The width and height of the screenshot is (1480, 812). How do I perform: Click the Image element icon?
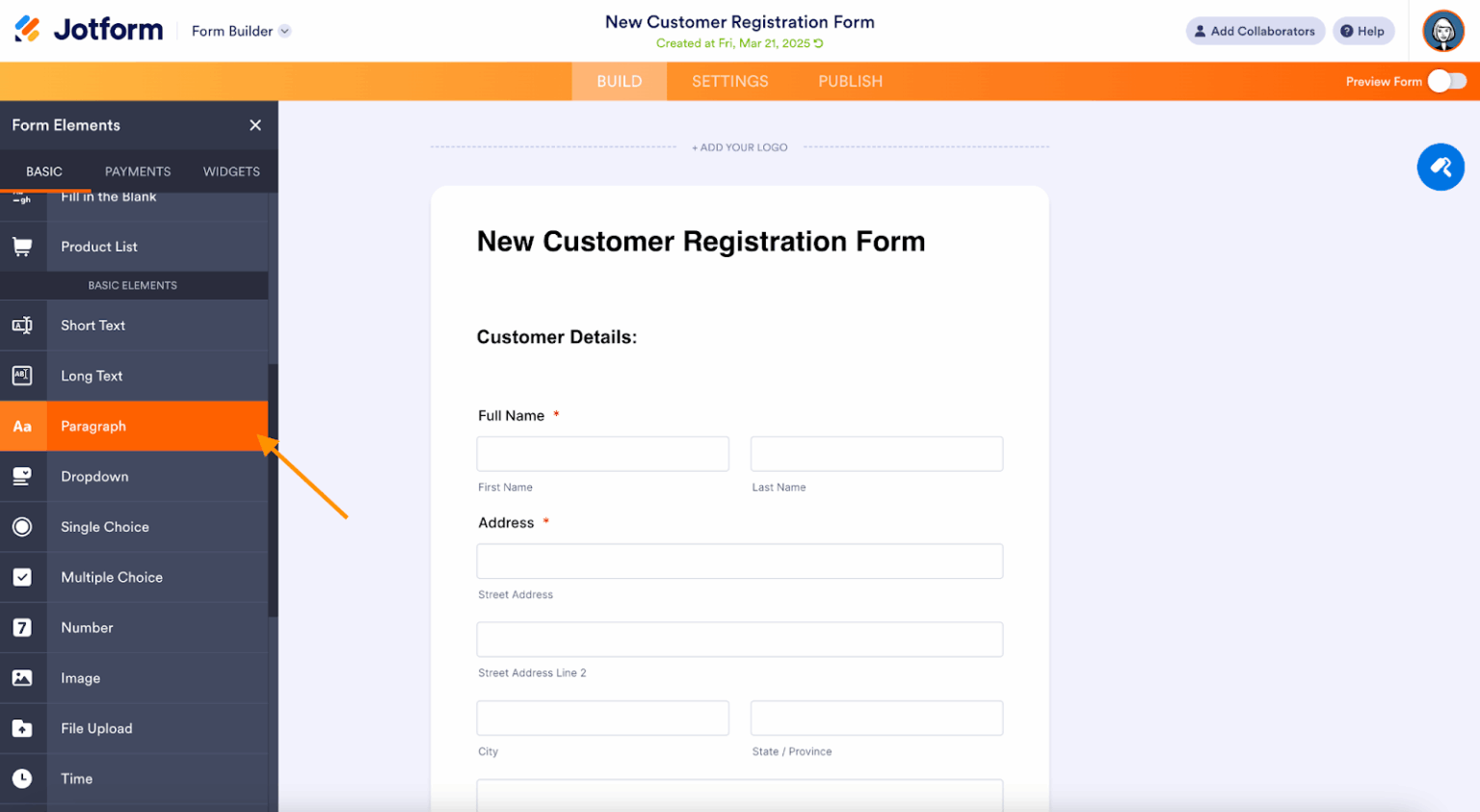(23, 677)
